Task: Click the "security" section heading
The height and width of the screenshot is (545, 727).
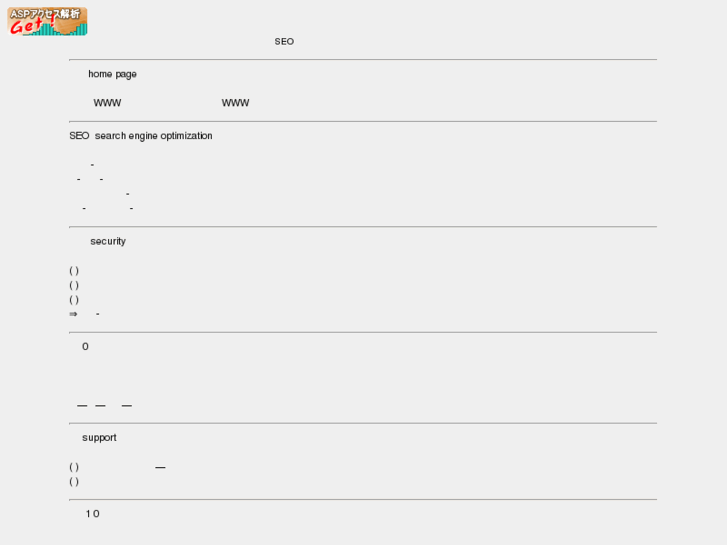Action: click(108, 241)
